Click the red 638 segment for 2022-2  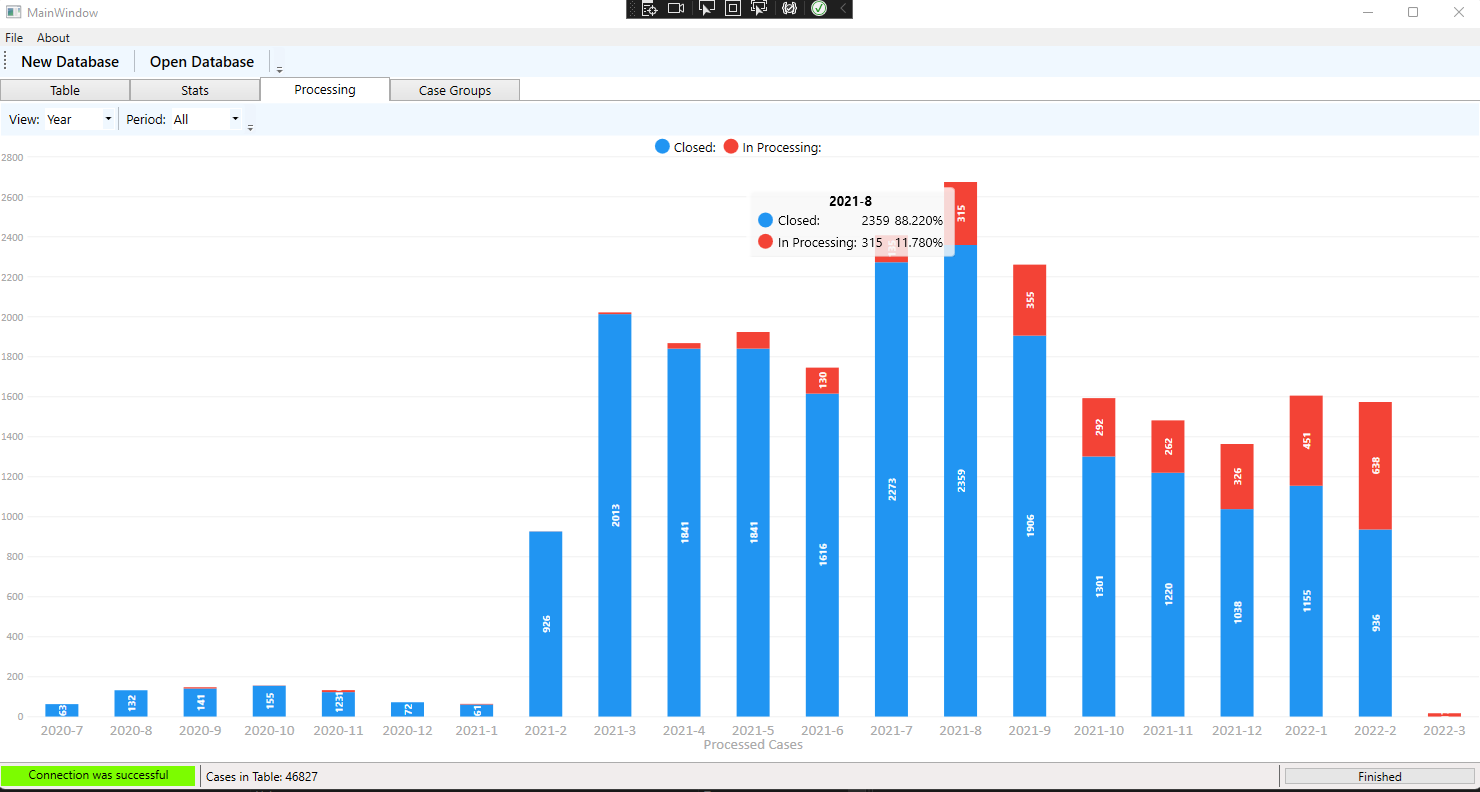tap(1375, 466)
